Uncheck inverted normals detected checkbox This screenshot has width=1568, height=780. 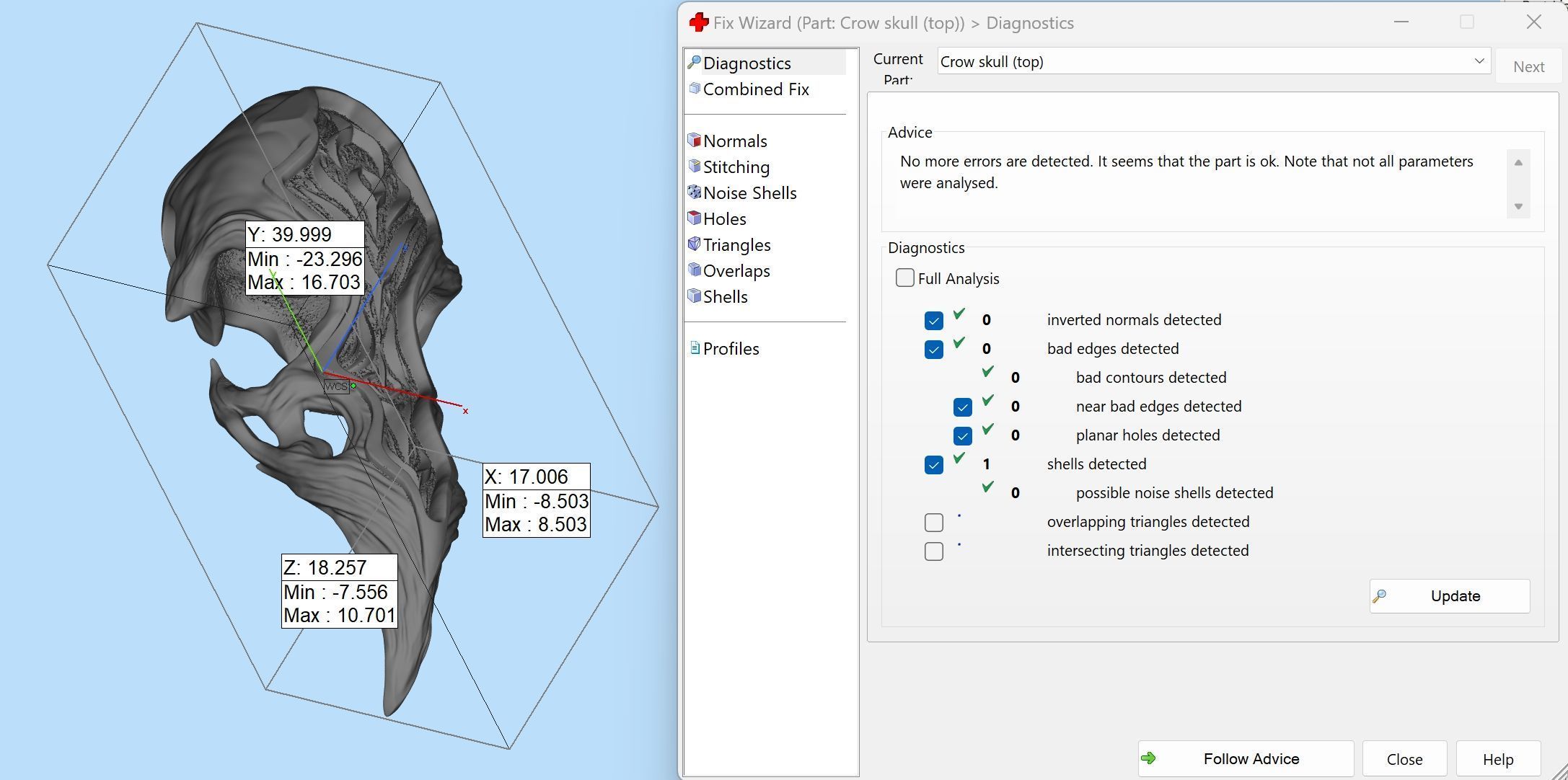[933, 321]
